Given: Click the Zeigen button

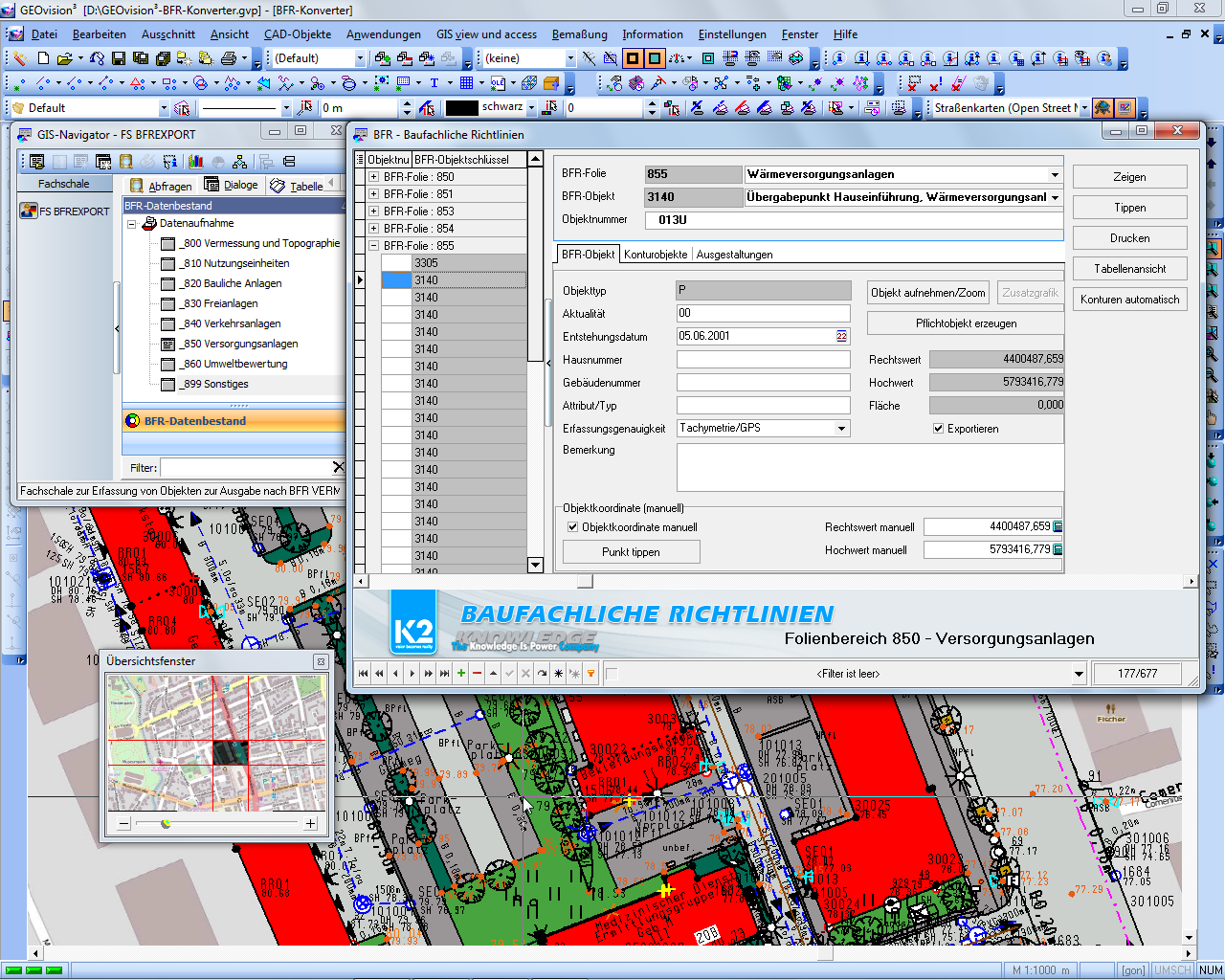Looking at the screenshot, I should 1129,177.
